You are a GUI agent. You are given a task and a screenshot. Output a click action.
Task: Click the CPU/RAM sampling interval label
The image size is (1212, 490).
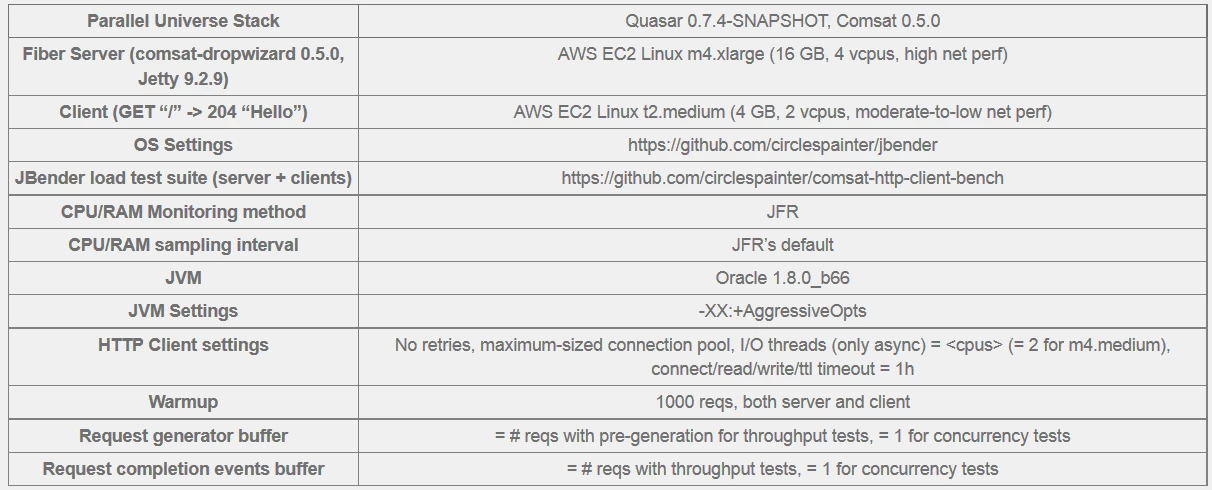[x=183, y=245]
